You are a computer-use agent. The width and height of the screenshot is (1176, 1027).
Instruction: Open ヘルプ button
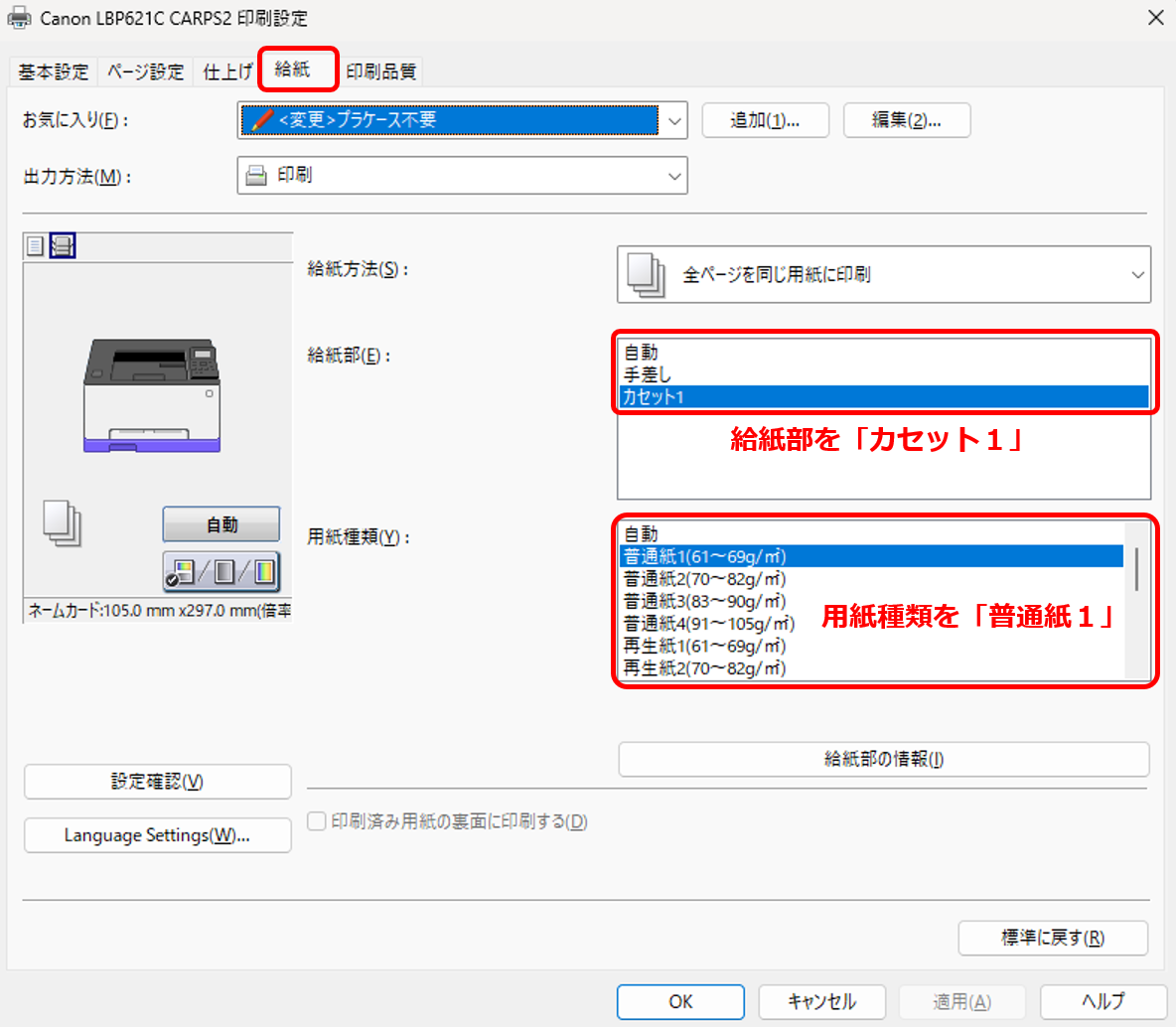point(1104,1001)
